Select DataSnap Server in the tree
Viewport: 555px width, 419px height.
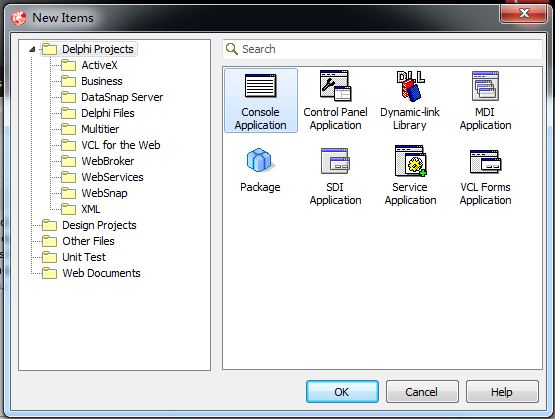click(122, 97)
